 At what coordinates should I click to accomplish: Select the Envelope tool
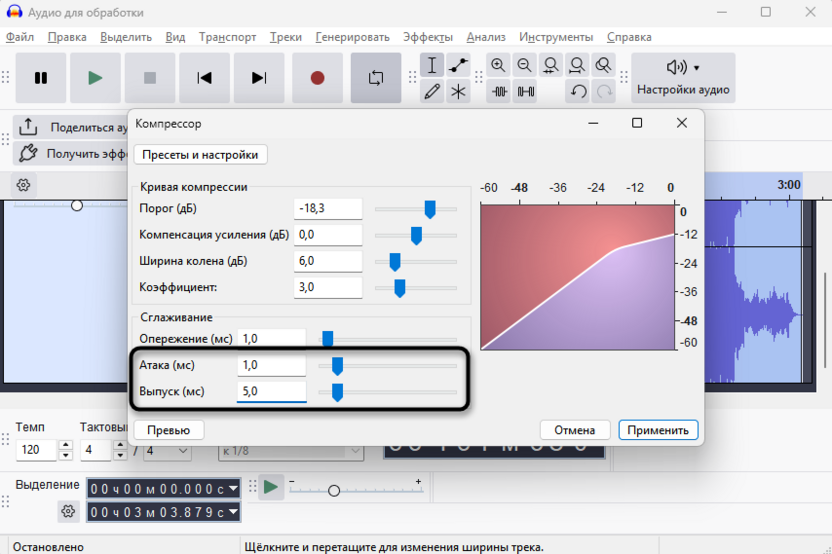click(458, 66)
